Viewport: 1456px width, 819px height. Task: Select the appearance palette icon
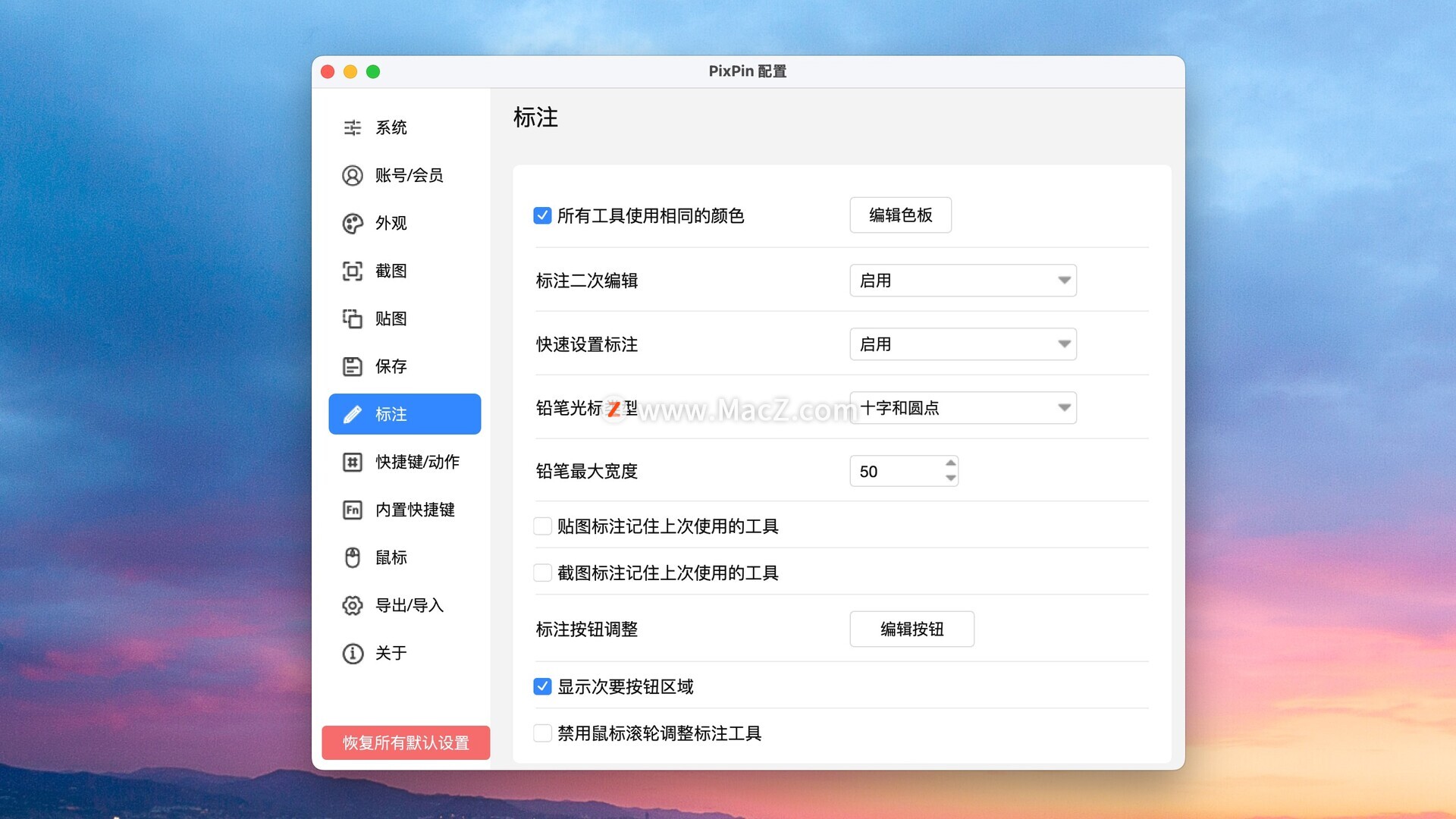(x=353, y=223)
